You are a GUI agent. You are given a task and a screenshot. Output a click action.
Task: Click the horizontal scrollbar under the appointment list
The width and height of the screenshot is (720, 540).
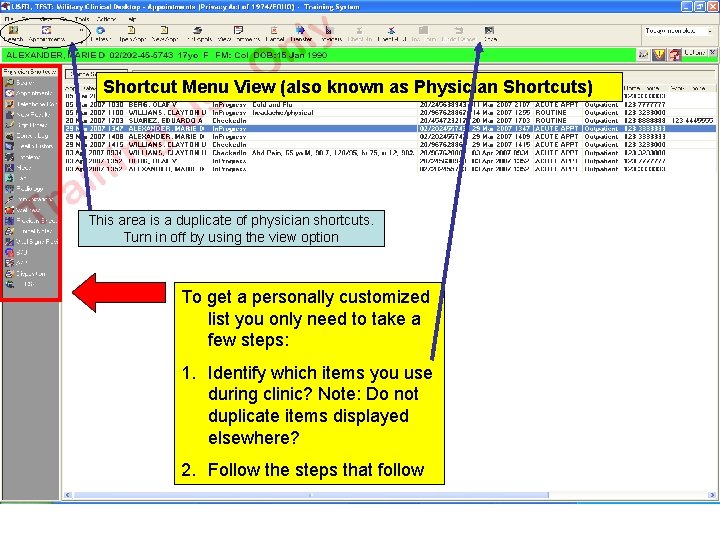[311, 495]
